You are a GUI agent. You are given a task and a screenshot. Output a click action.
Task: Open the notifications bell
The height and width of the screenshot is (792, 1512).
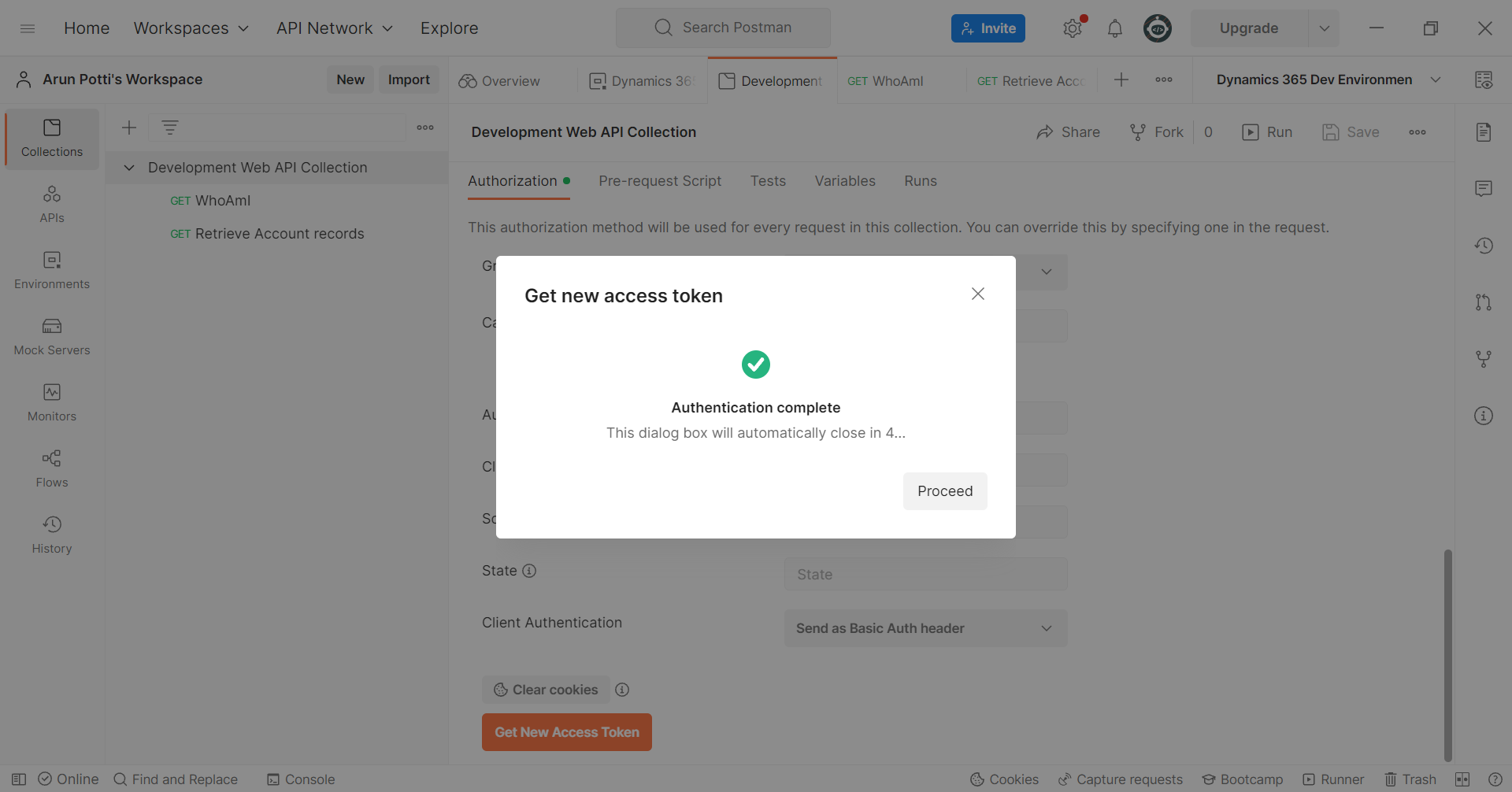pyautogui.click(x=1114, y=28)
